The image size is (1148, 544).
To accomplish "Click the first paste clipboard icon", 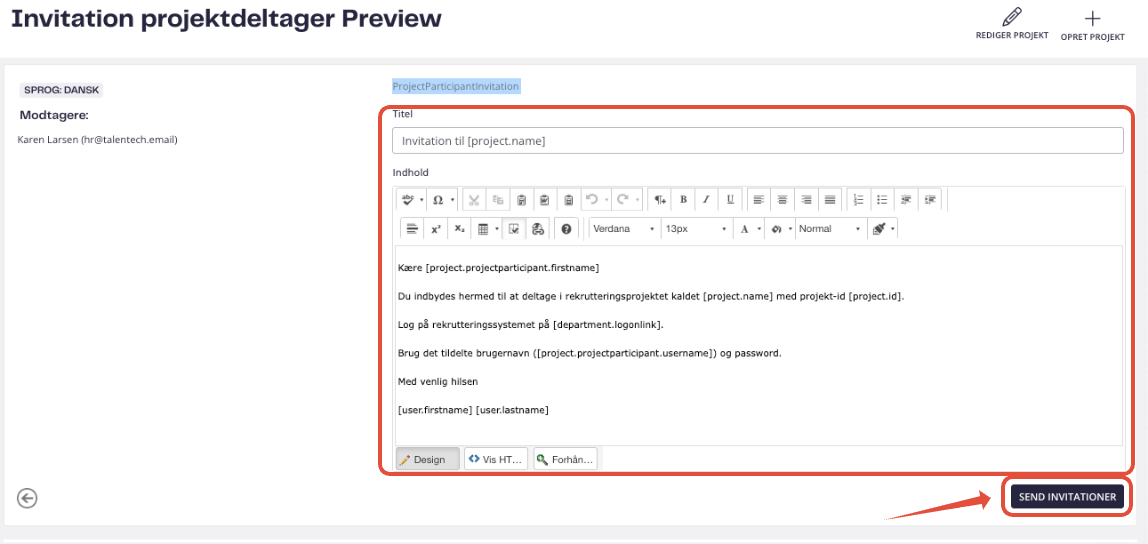I will [x=521, y=199].
